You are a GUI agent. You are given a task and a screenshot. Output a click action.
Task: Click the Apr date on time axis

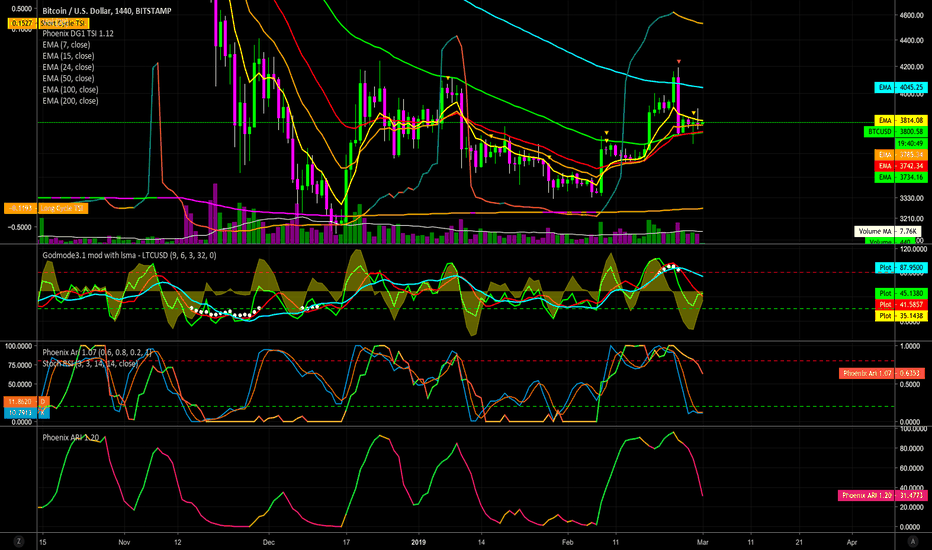pos(852,542)
